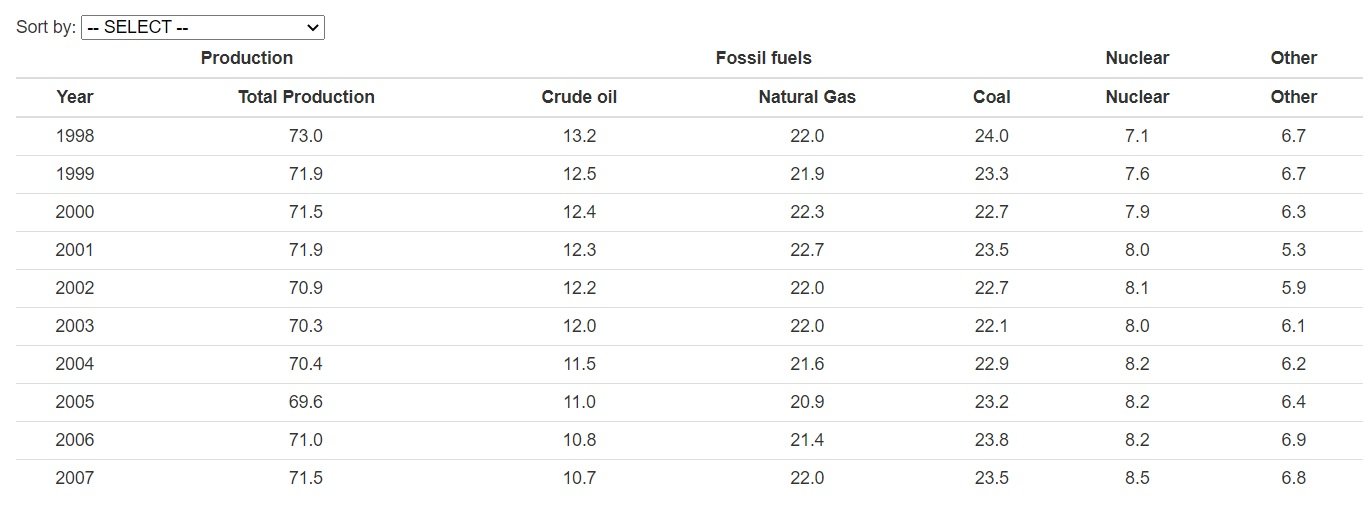Click Other value 5.3
The image size is (1372, 508).
pos(1293,250)
